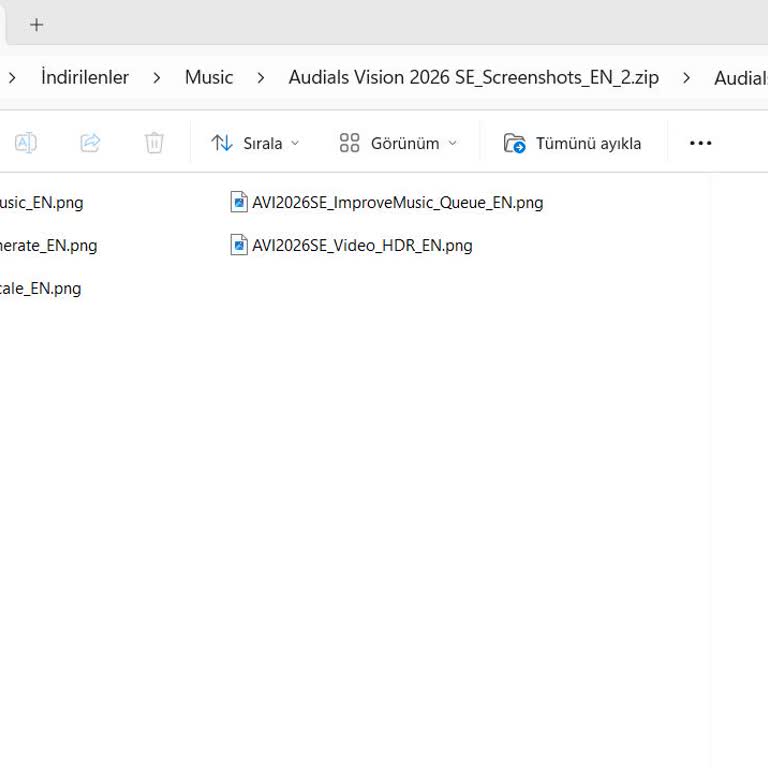Click the Share toolbar icon
Viewport: 768px width, 768px height.
tap(90, 143)
